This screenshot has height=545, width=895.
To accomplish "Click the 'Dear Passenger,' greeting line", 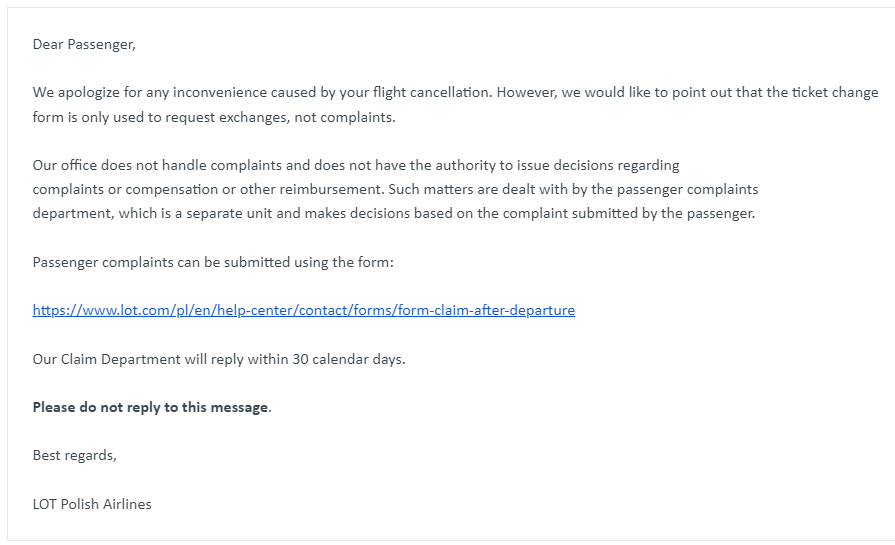I will pyautogui.click(x=83, y=44).
